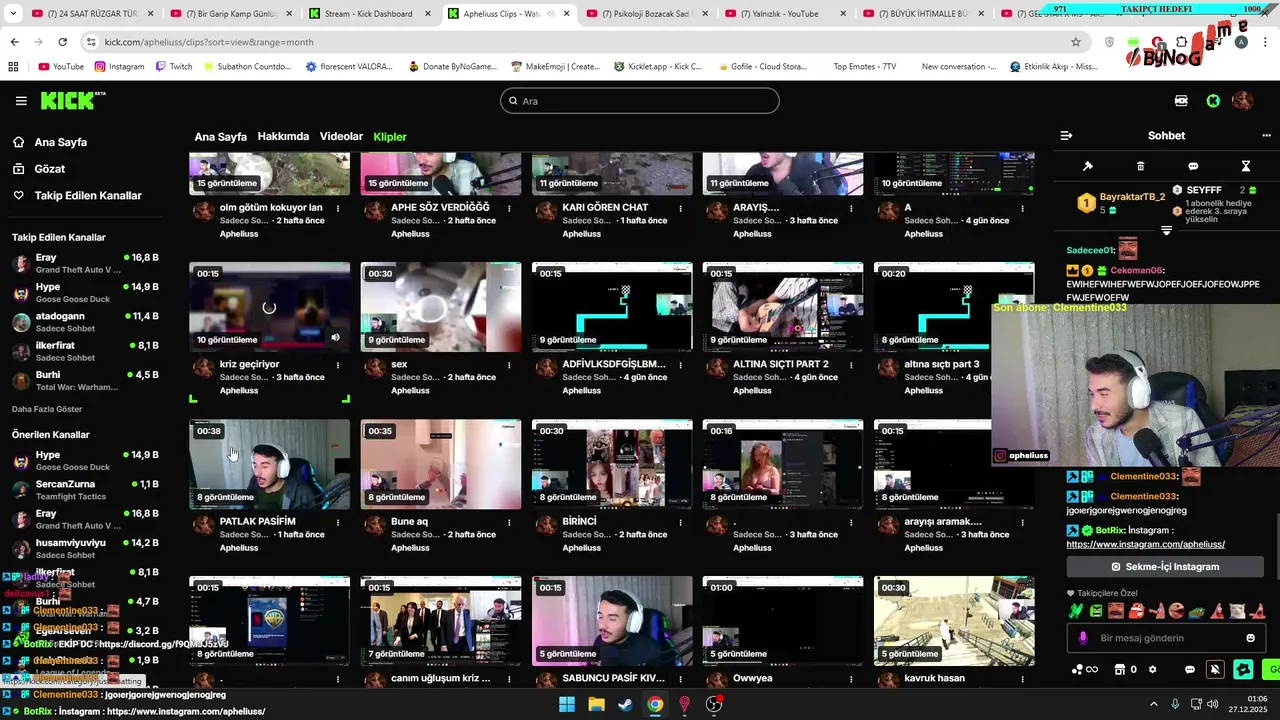Click the teal star badge button

1243,669
